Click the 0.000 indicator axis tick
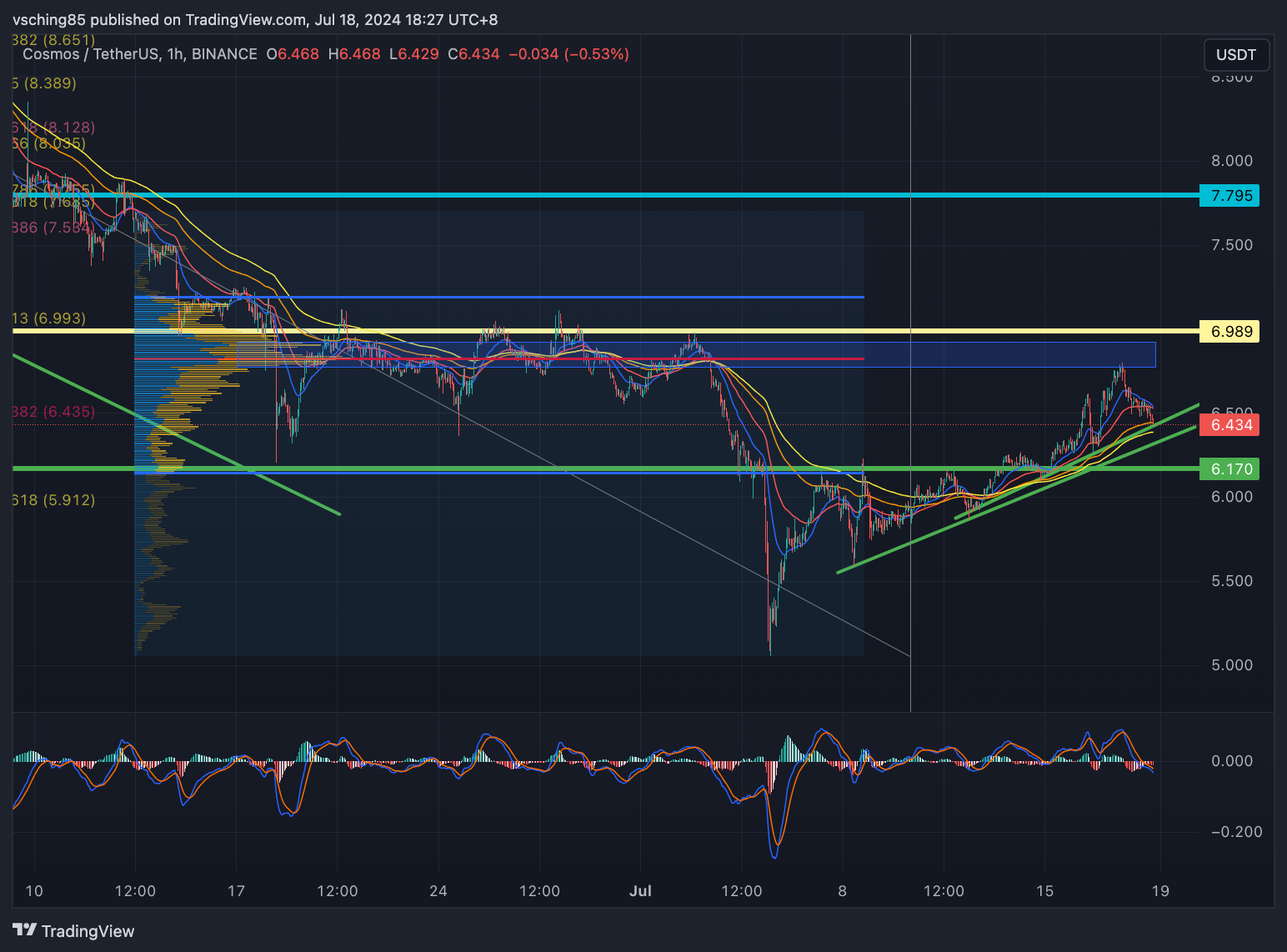 point(1232,761)
